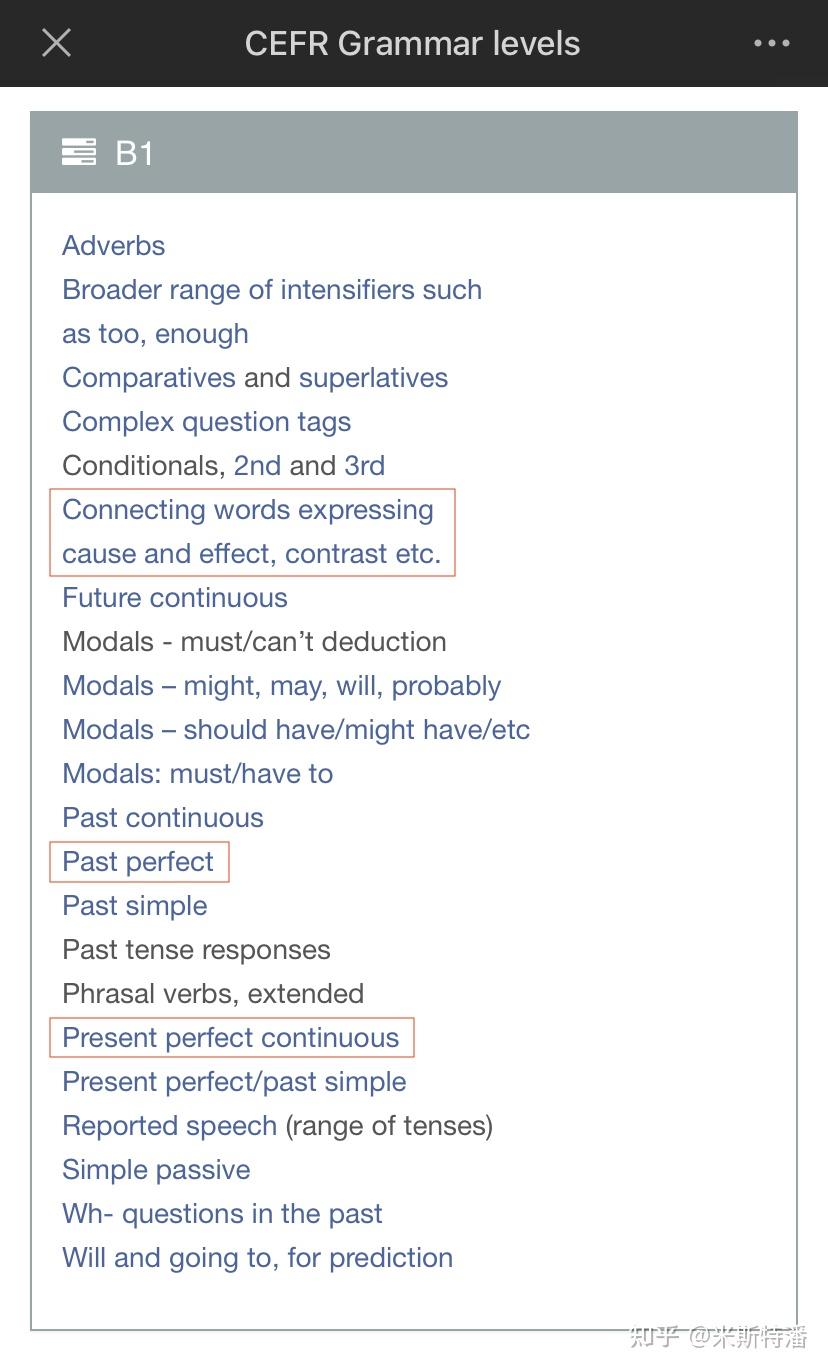Open Connecting words expressing cause link
Image resolution: width=828 pixels, height=1370 pixels.
click(x=251, y=532)
